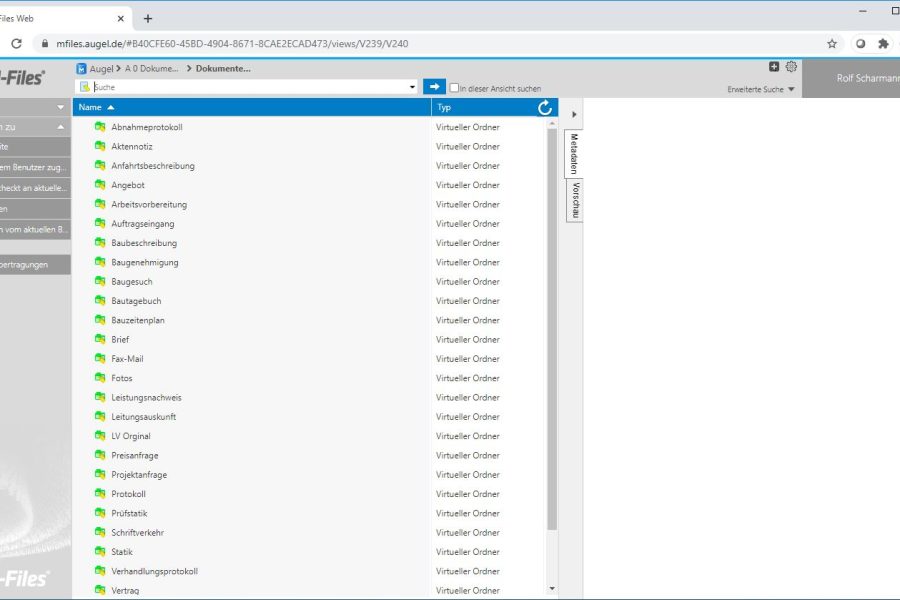Expand the Erweiterte Suche options
This screenshot has width=900, height=600.
[x=761, y=90]
